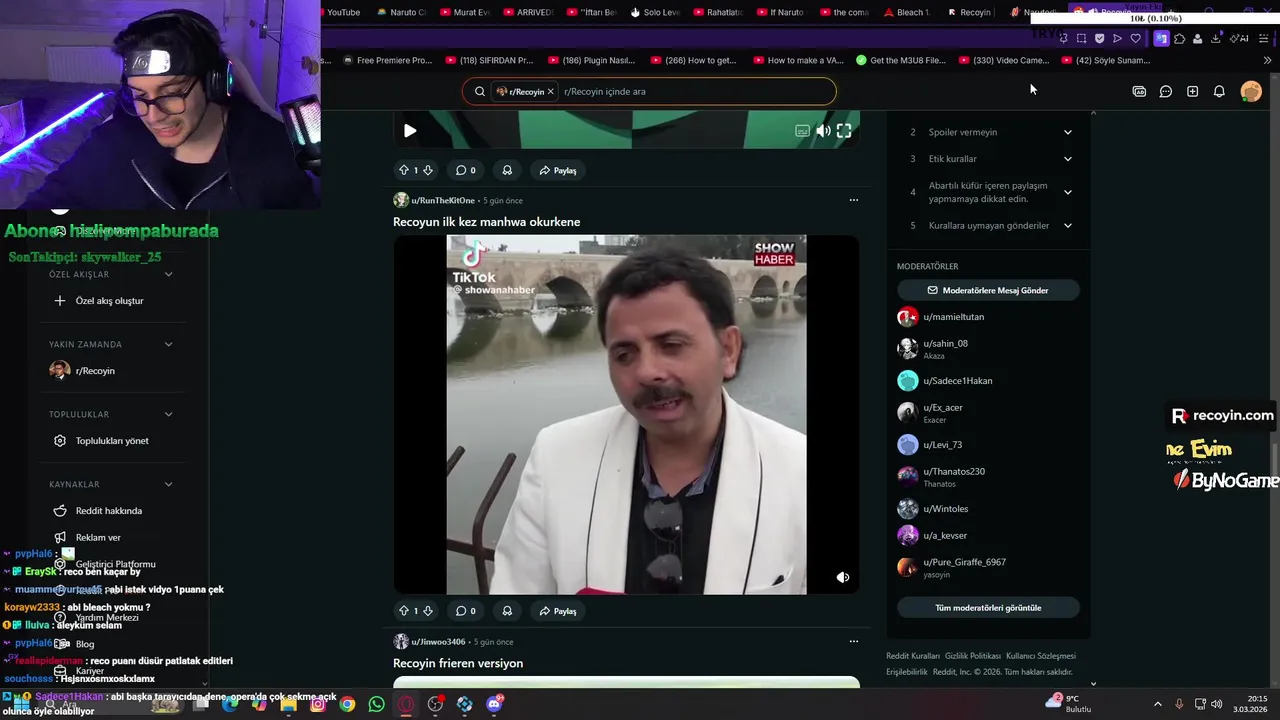Image resolution: width=1280 pixels, height=720 pixels.
Task: Open moderator u/Ex_acer profile
Action: pyautogui.click(x=943, y=407)
